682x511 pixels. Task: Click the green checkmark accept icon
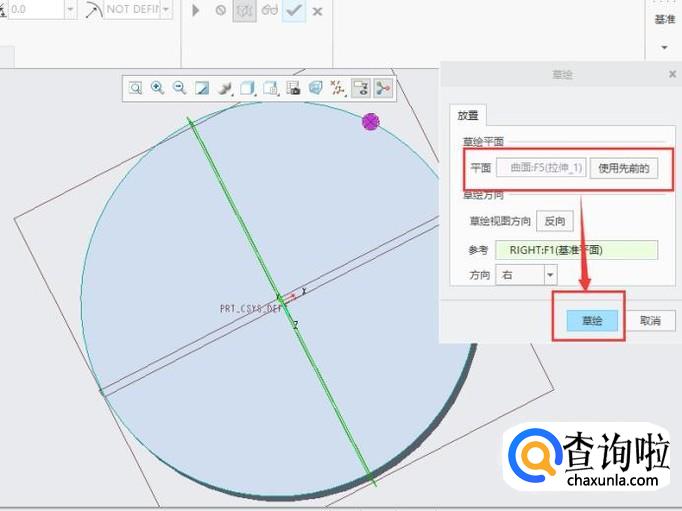click(294, 10)
